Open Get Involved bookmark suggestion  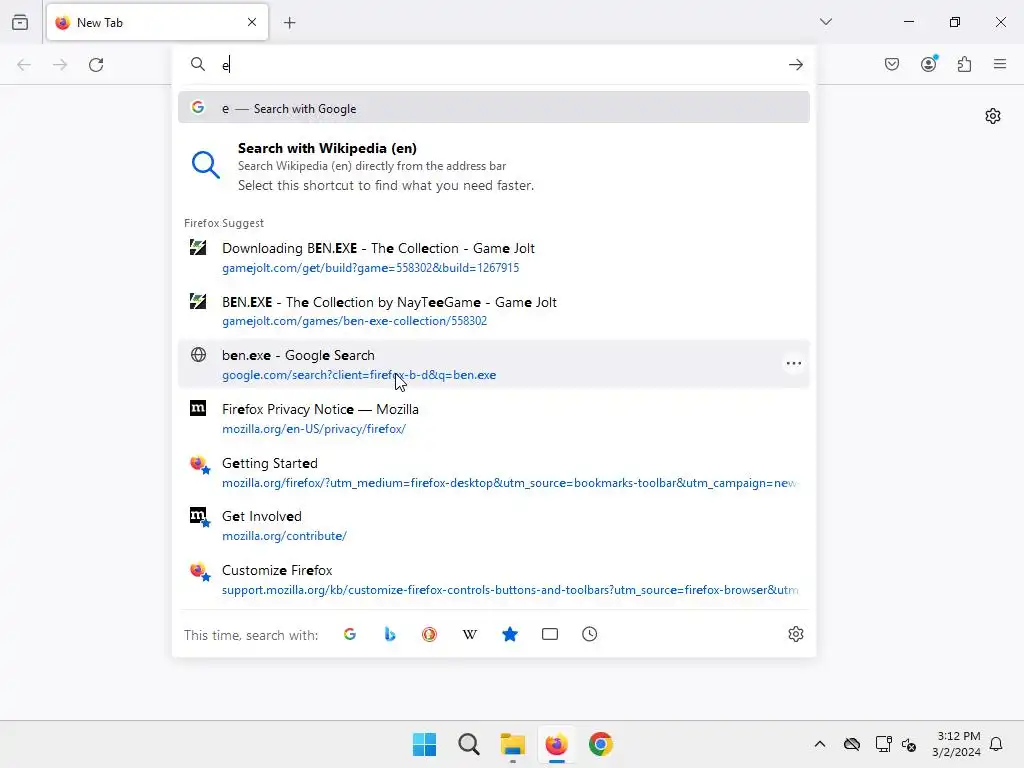pyautogui.click(x=494, y=526)
